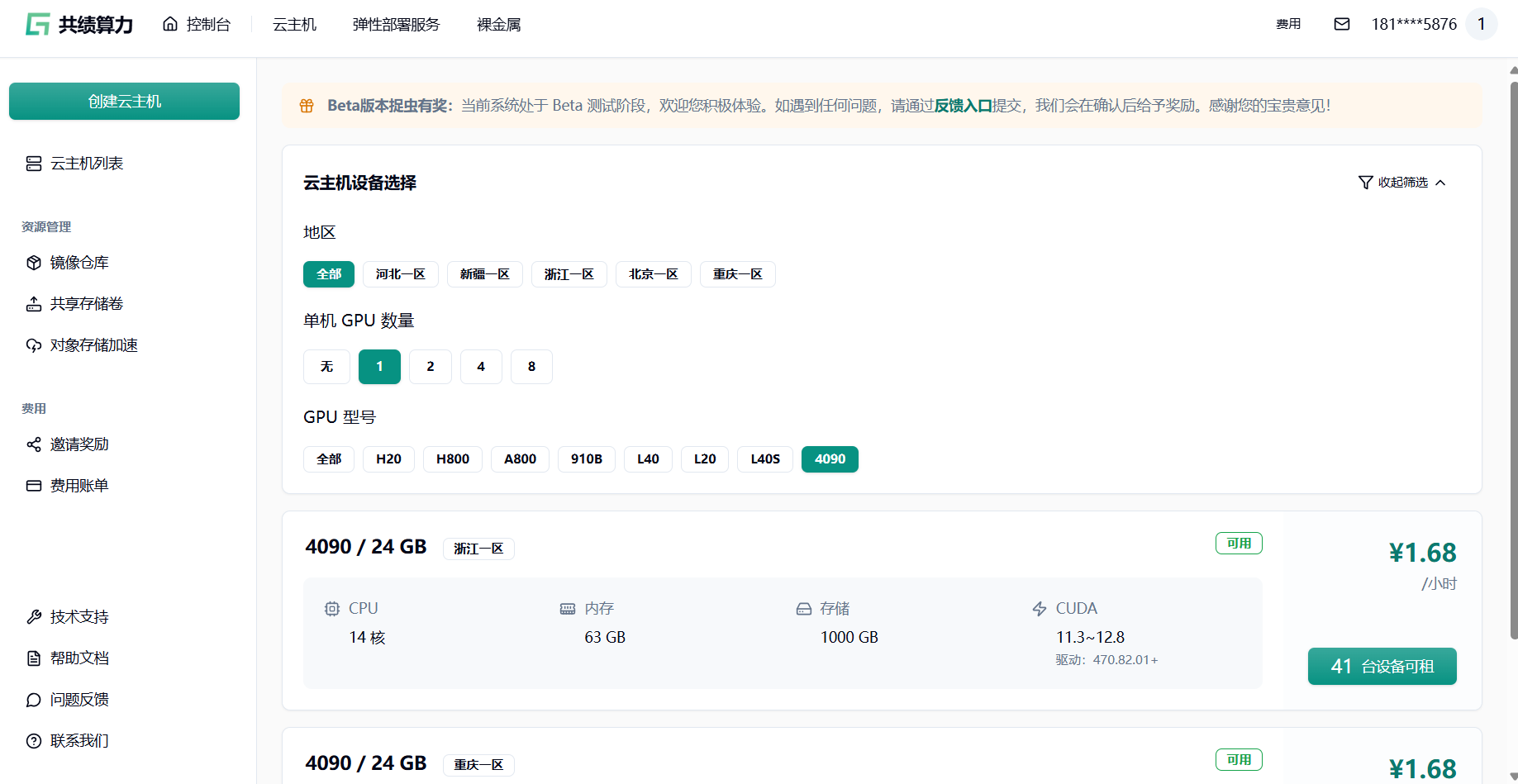This screenshot has height=784, width=1518.
Task: Open 对象存储加速 cloud storage in sidebar
Action: (x=93, y=345)
